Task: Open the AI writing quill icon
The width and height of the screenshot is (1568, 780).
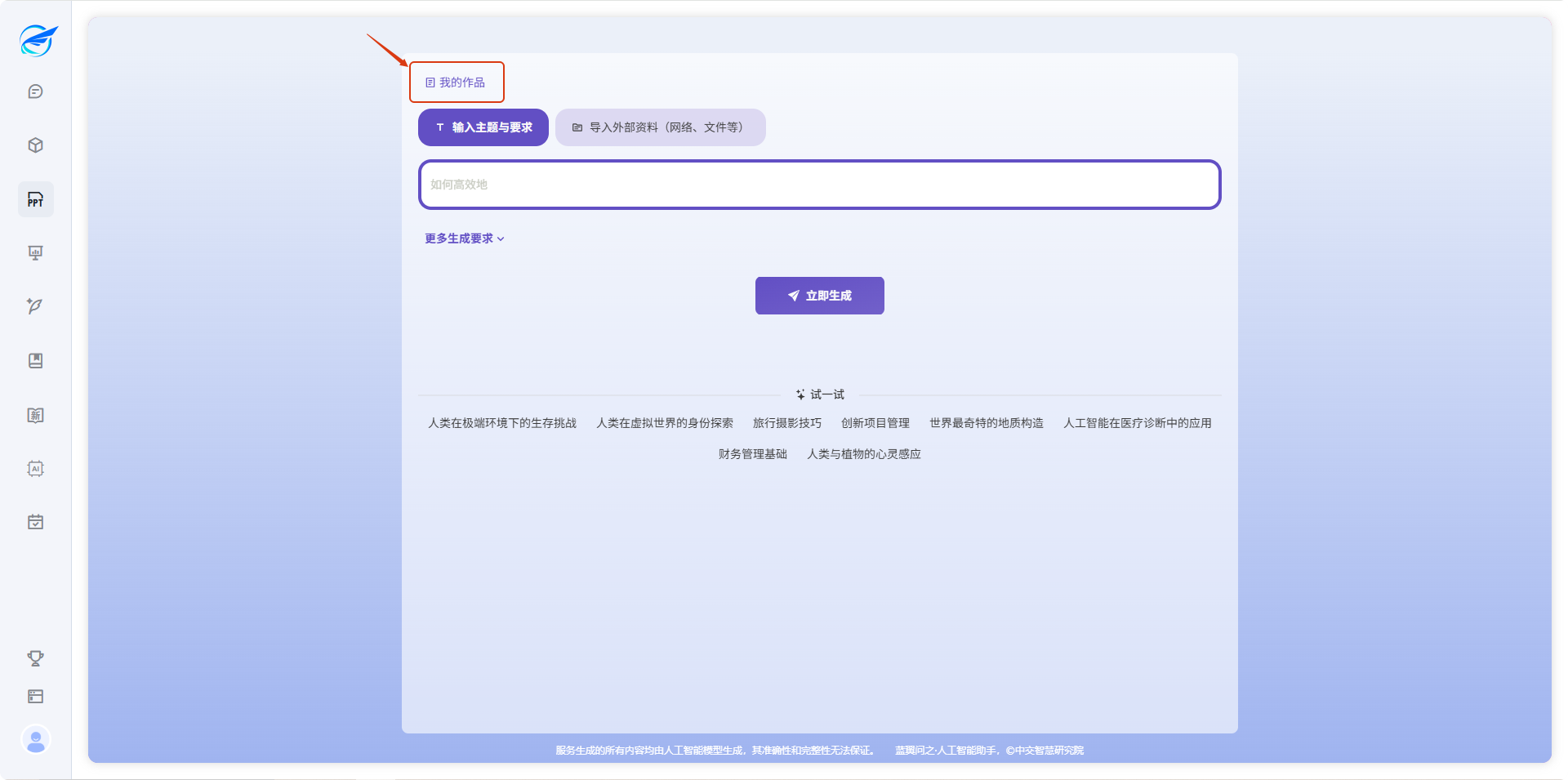Action: coord(35,306)
